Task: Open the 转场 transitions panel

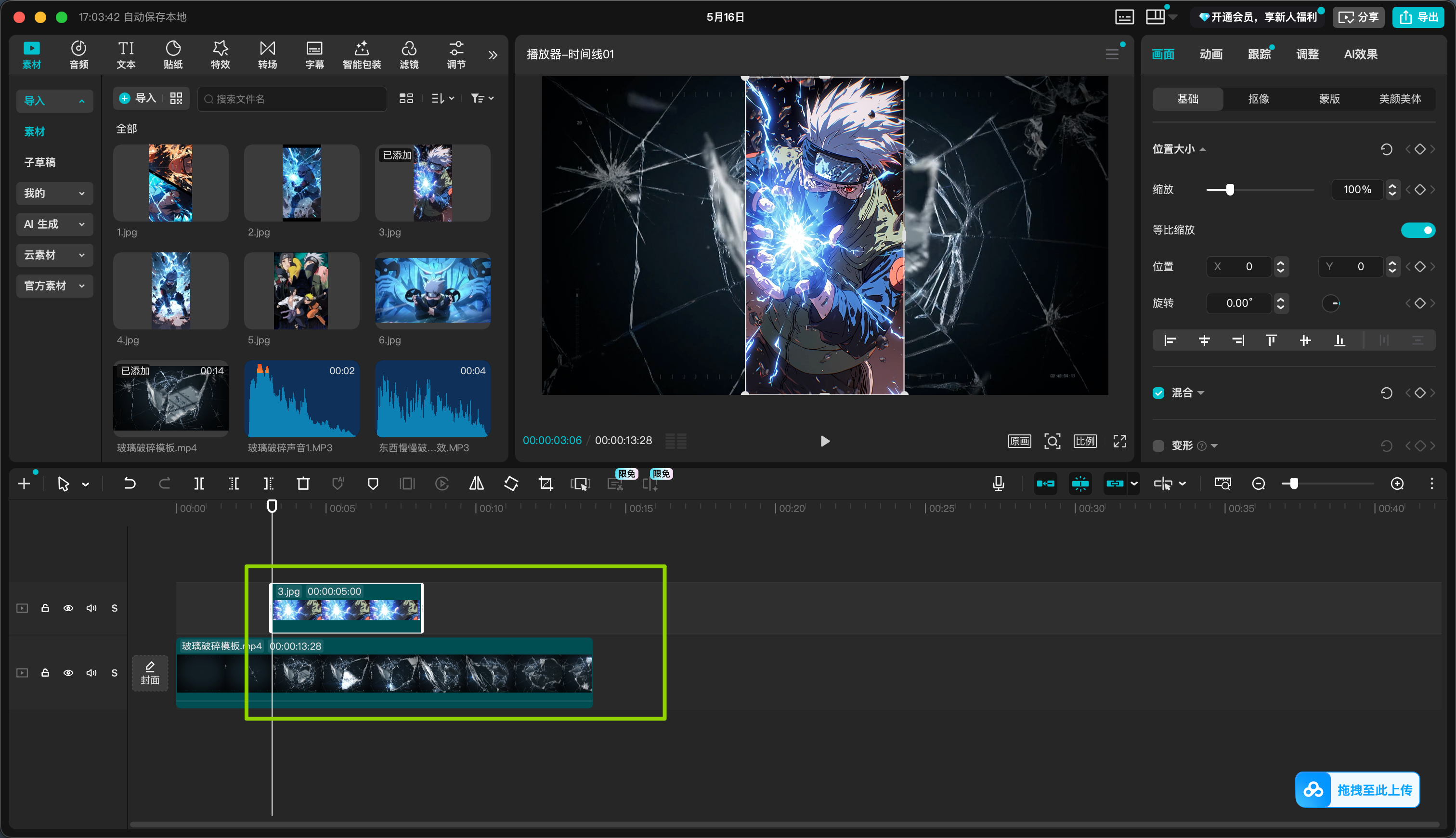Action: coord(268,55)
